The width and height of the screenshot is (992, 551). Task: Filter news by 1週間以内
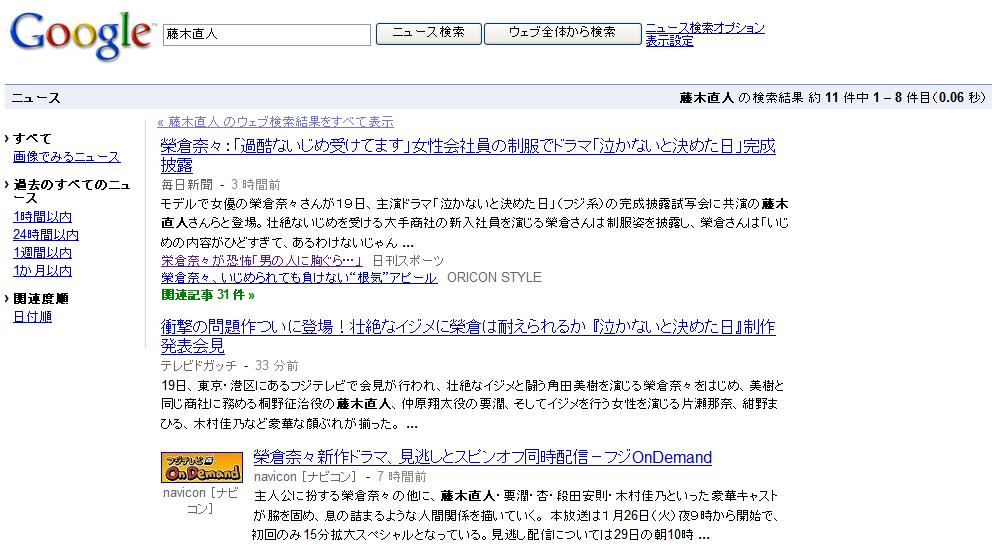tap(42, 252)
